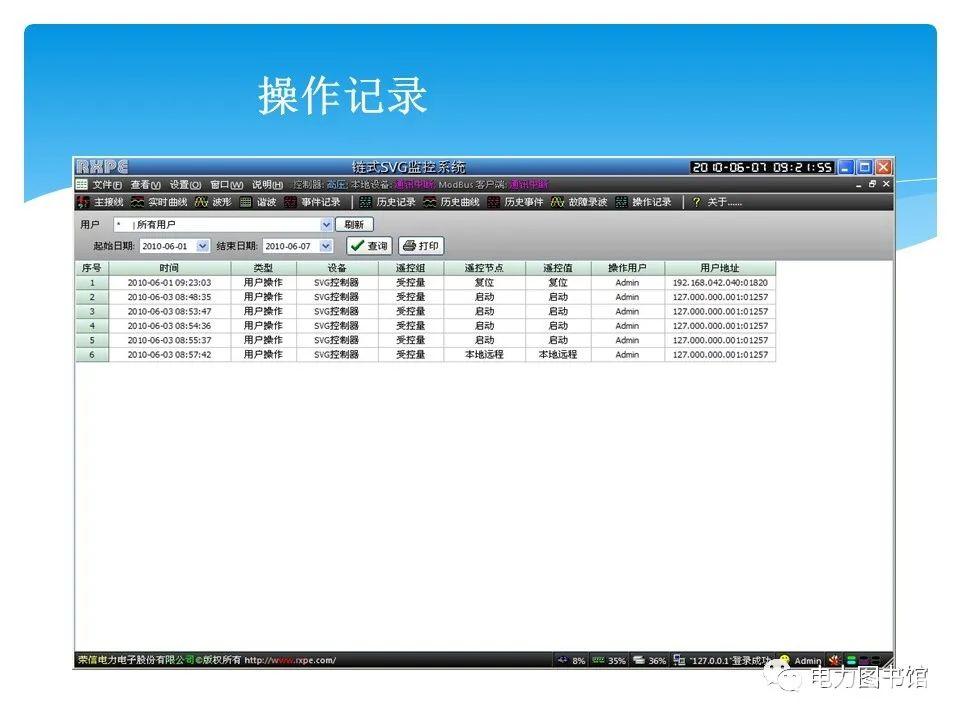This screenshot has height=720, width=960.
Task: Open the 设置 menu
Action: [185, 184]
